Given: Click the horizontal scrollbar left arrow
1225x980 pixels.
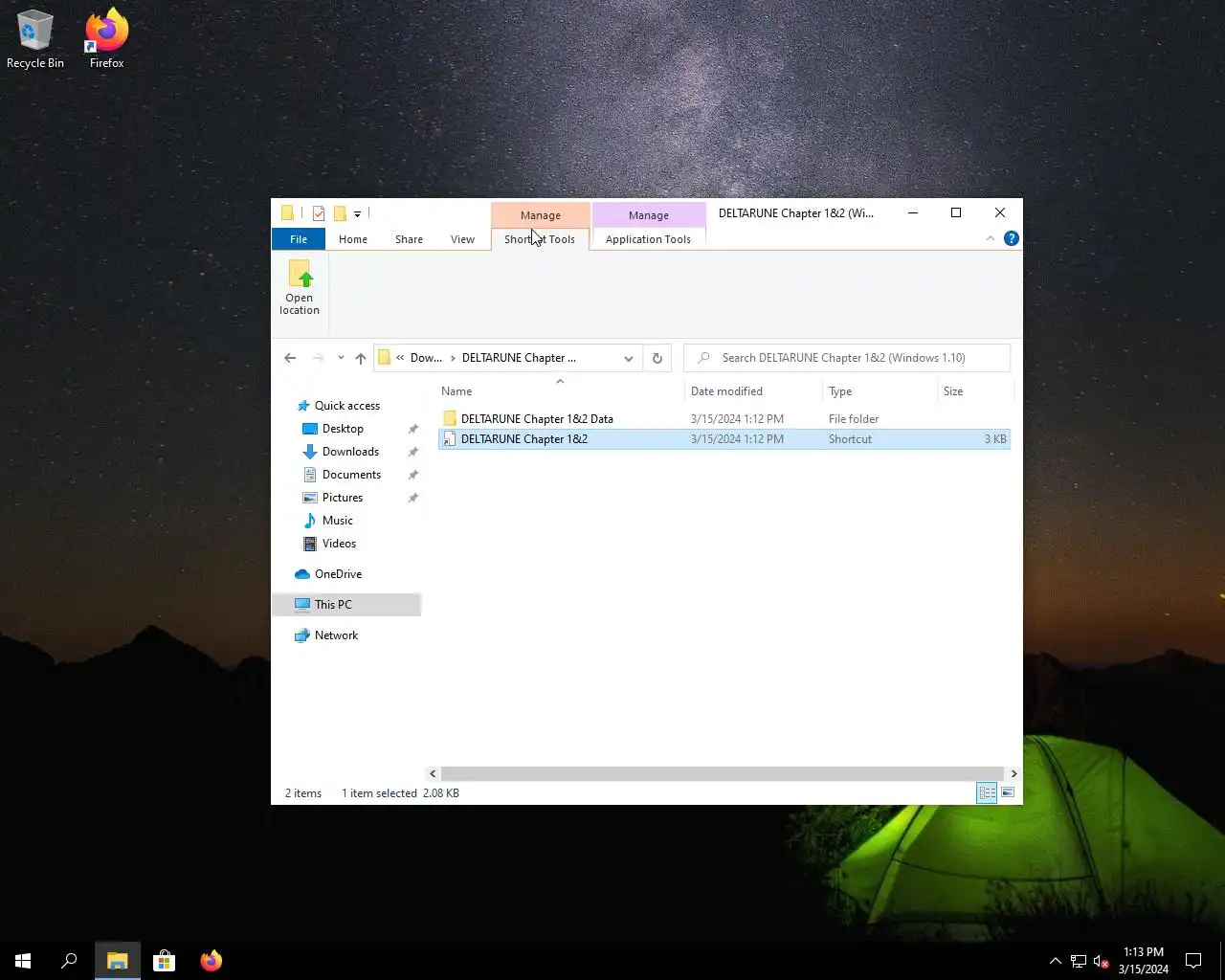Looking at the screenshot, I should [433, 773].
